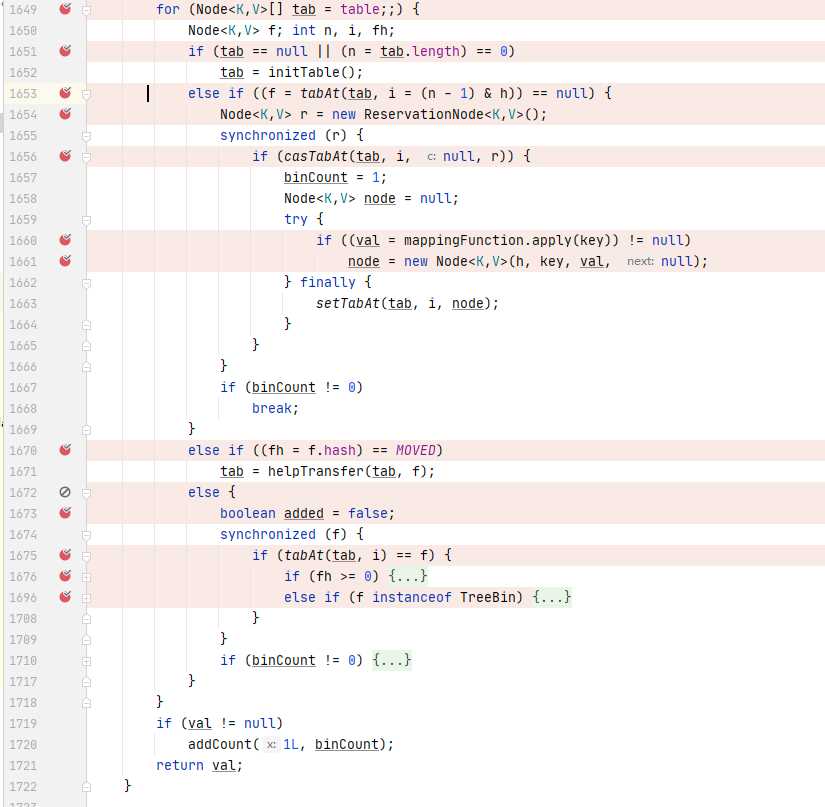Click the 'next:' parameter hint on line 1661
This screenshot has height=807, width=825.
[640, 261]
